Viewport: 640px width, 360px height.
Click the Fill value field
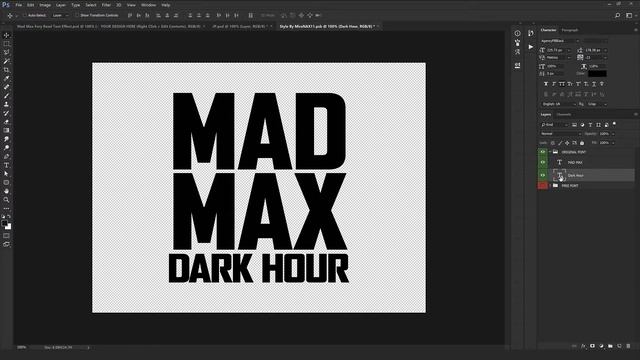coord(605,143)
